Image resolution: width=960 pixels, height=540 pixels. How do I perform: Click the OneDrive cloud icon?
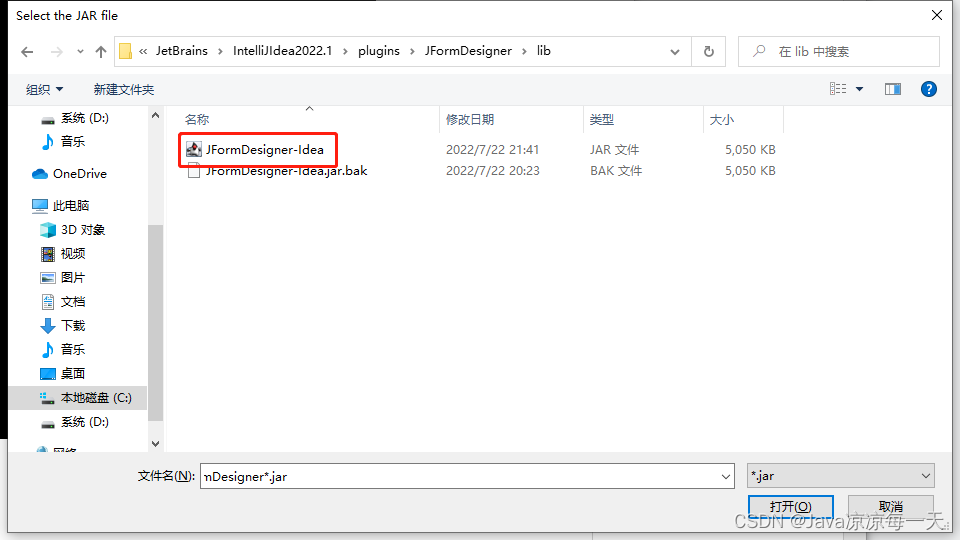coord(40,174)
